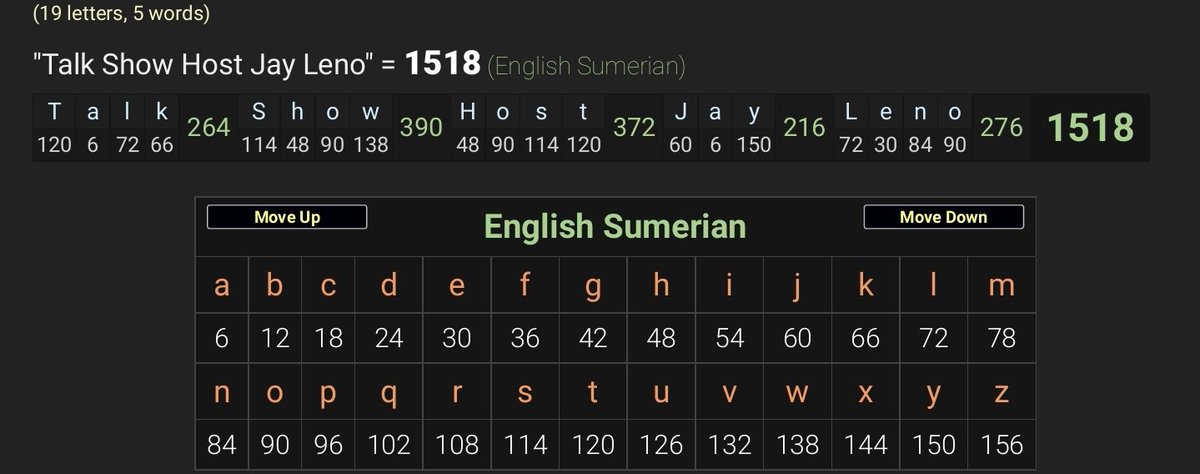Select letter u in the cipher table
This screenshot has height=474, width=1200.
(661, 394)
